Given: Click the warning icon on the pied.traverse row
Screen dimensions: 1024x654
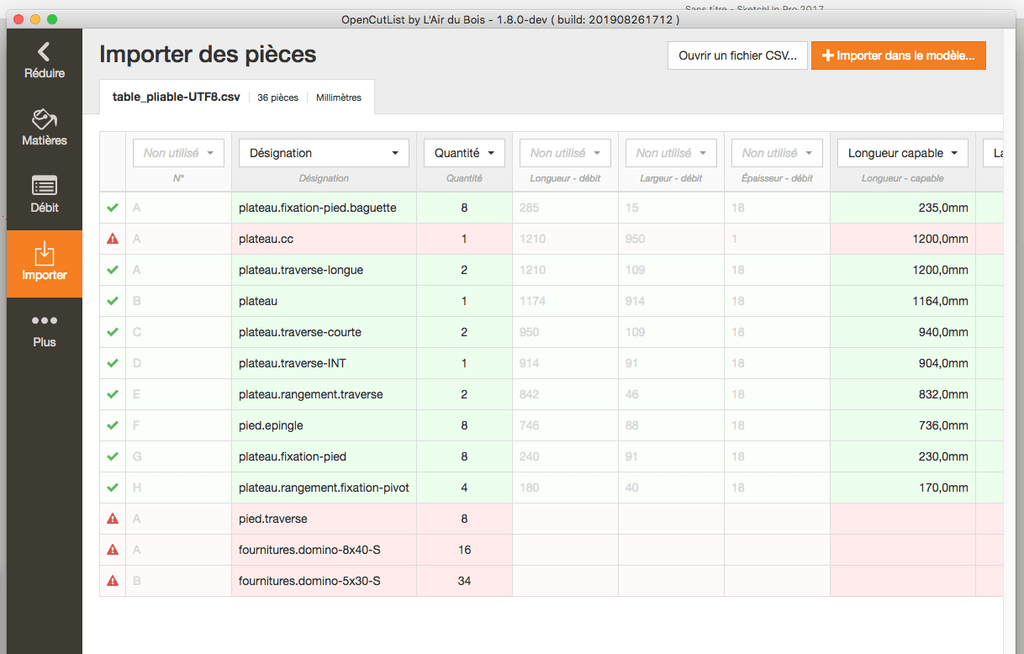Looking at the screenshot, I should [x=112, y=519].
